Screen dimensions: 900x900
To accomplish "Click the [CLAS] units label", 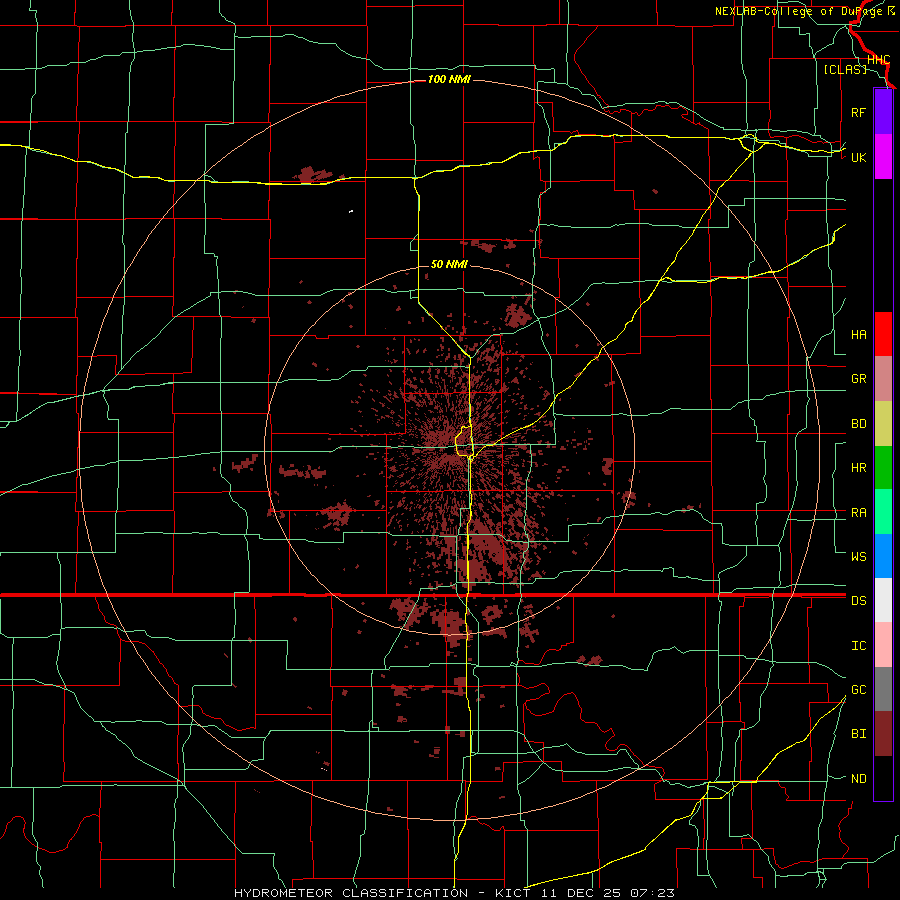I will pos(845,69).
